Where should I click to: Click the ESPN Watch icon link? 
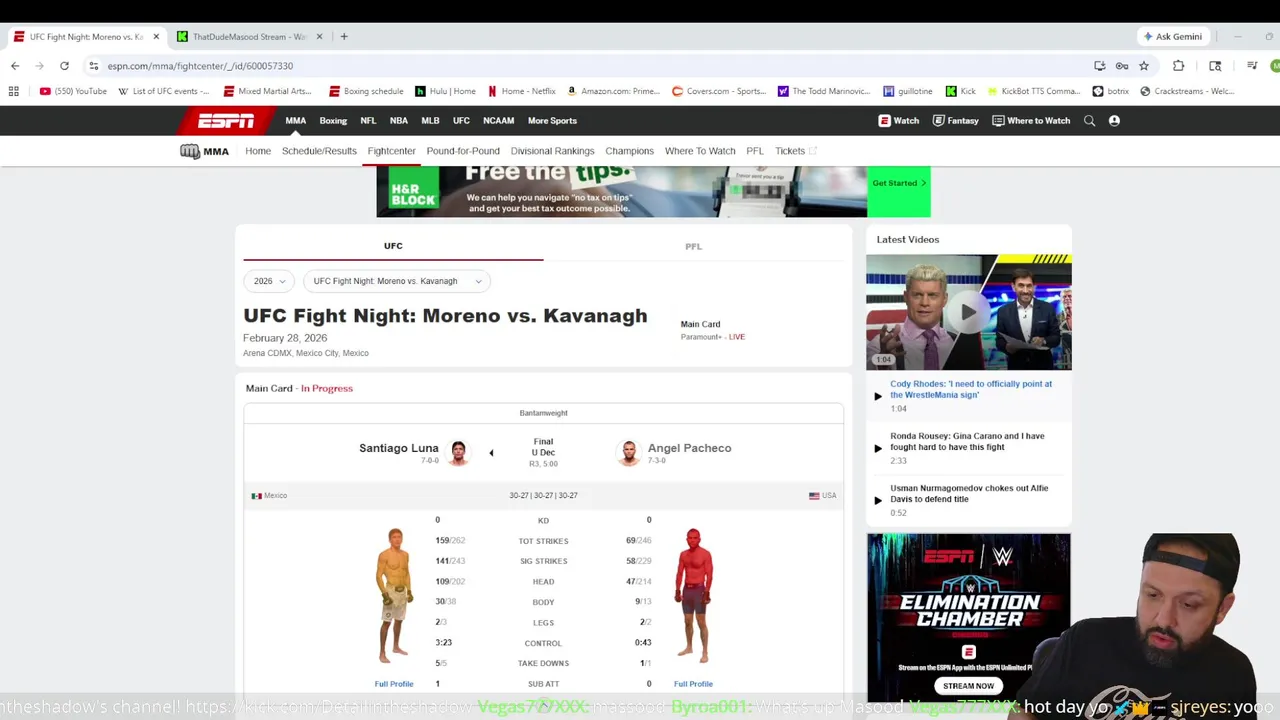pos(899,121)
